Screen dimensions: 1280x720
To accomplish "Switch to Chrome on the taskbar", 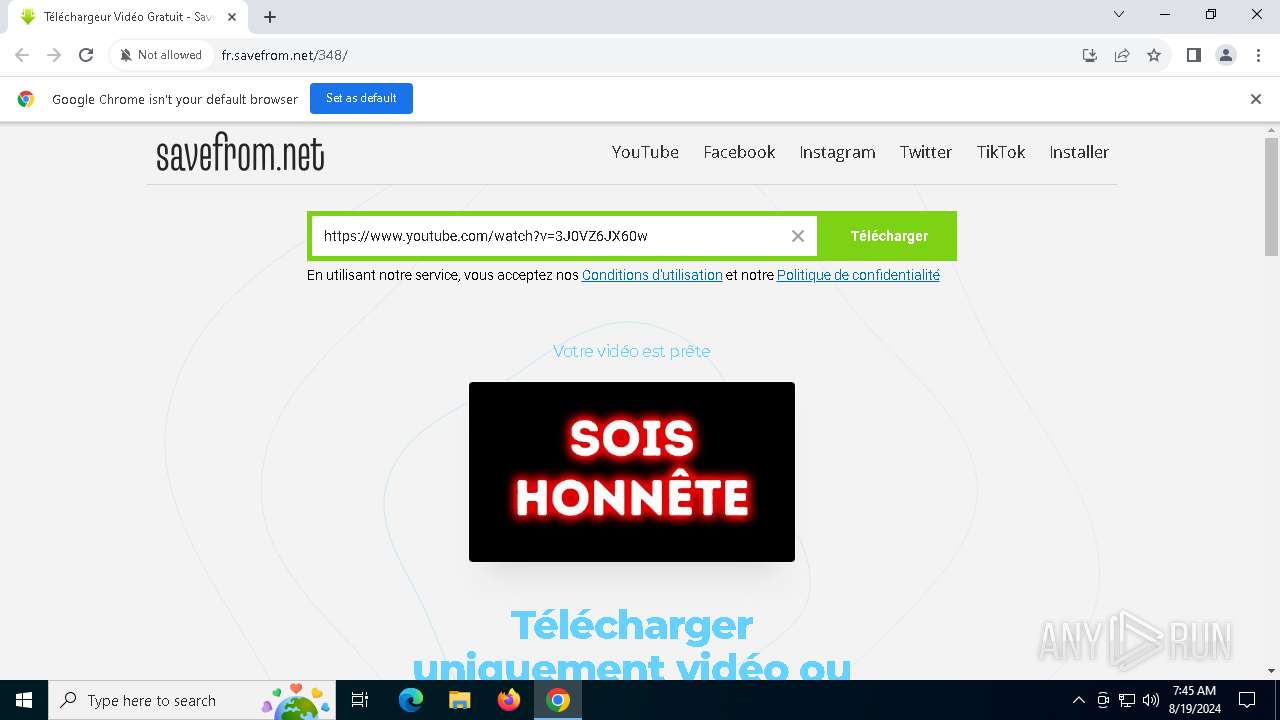I will click(558, 700).
